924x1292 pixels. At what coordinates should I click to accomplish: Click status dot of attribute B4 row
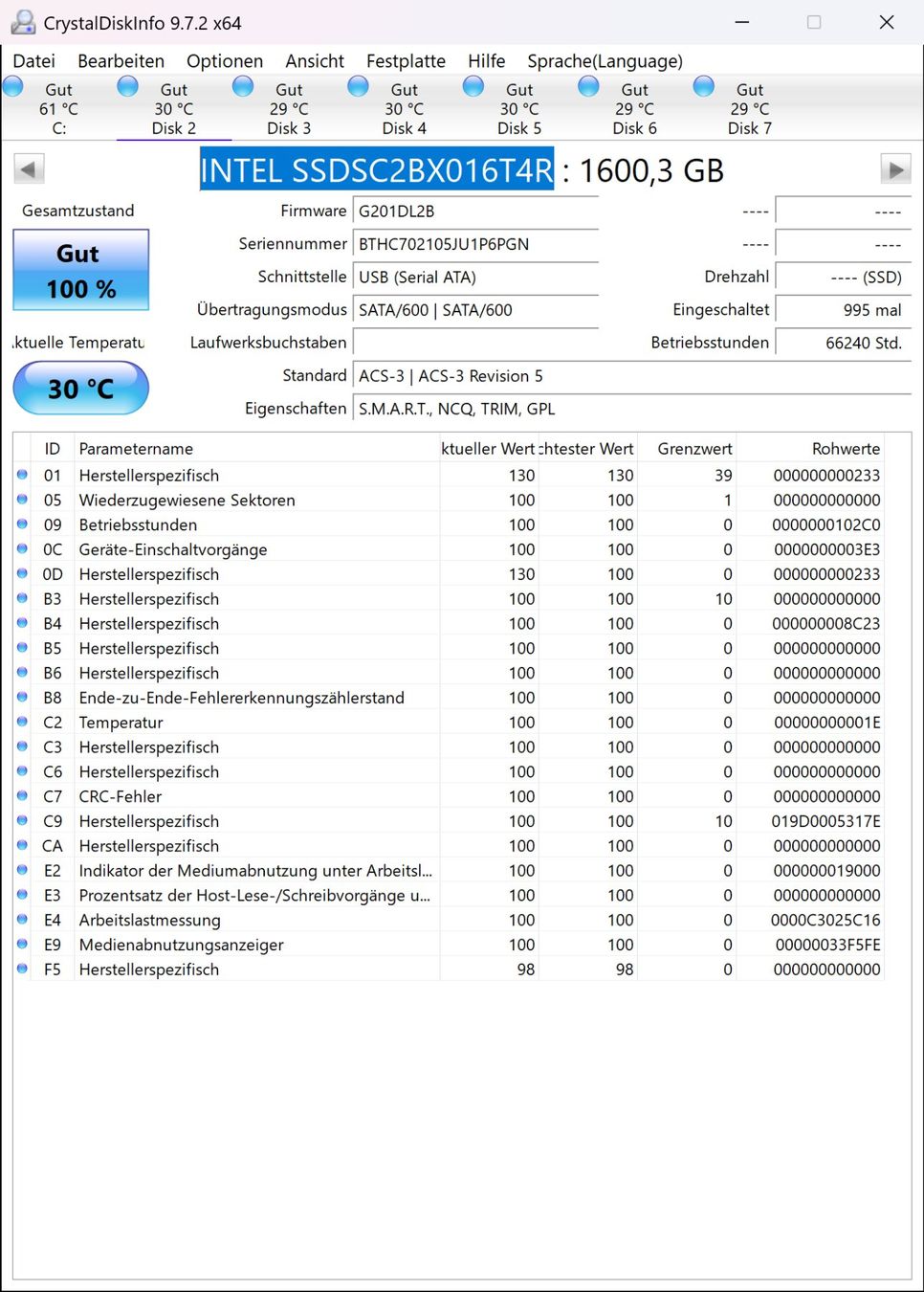tap(22, 623)
